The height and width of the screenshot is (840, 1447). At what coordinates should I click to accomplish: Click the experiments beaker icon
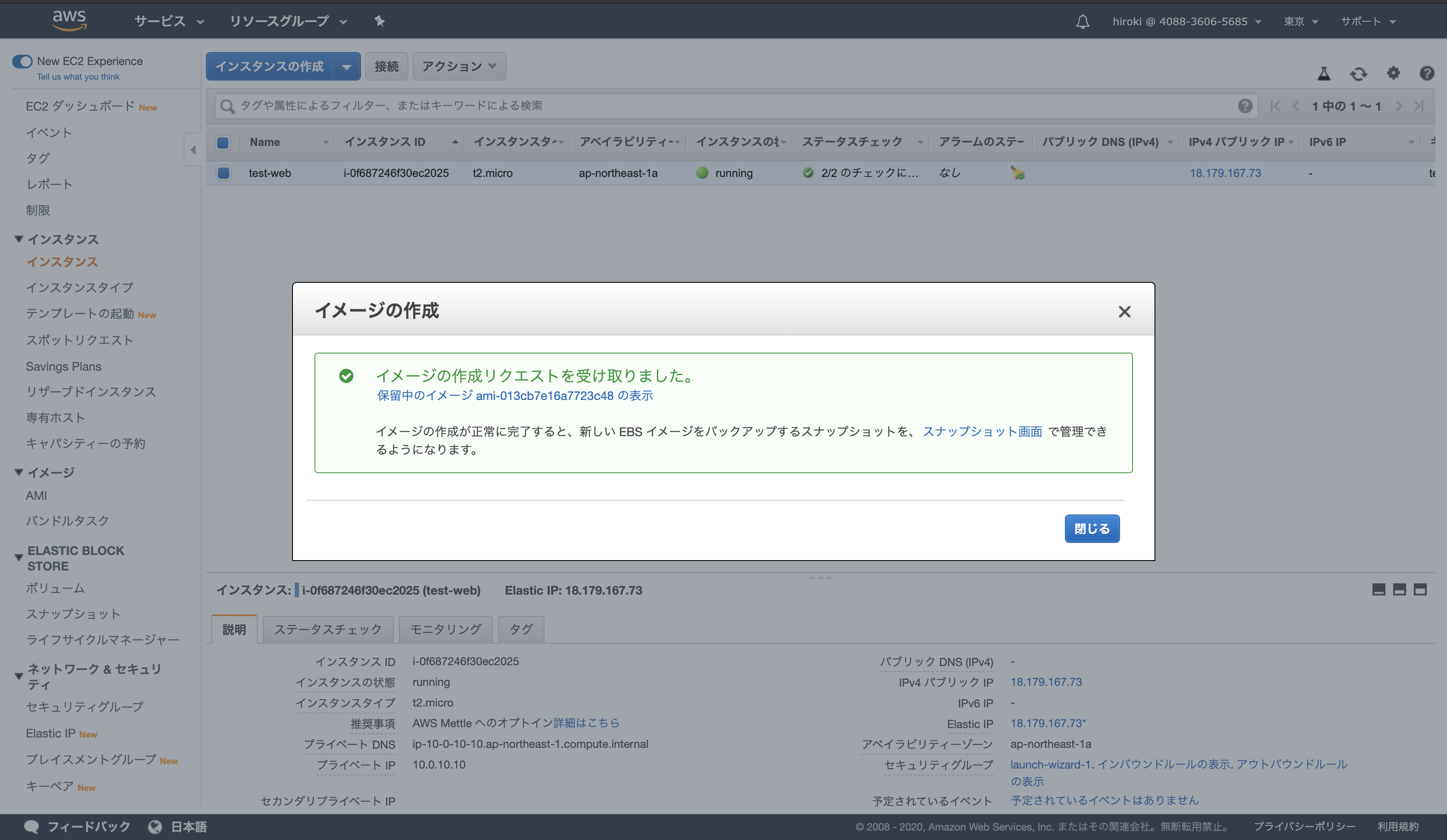click(x=1323, y=74)
